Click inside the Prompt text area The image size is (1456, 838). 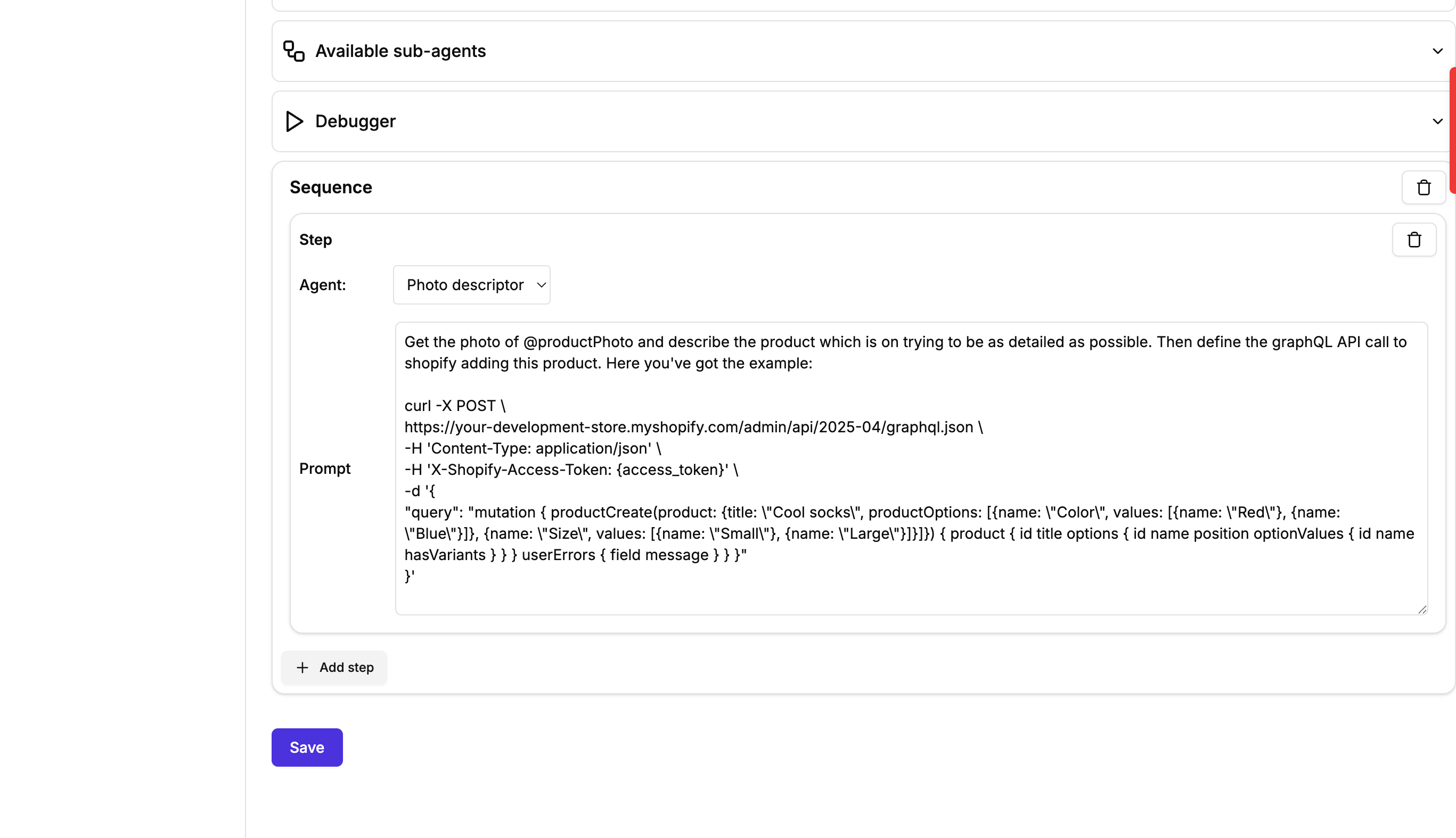click(911, 469)
